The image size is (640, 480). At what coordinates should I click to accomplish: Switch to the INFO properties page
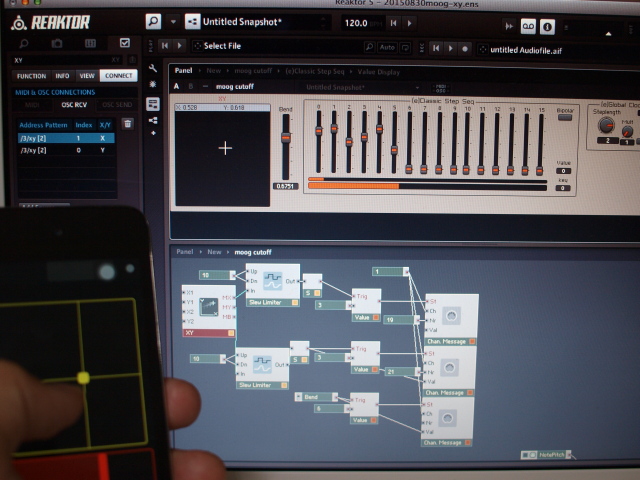coord(62,76)
